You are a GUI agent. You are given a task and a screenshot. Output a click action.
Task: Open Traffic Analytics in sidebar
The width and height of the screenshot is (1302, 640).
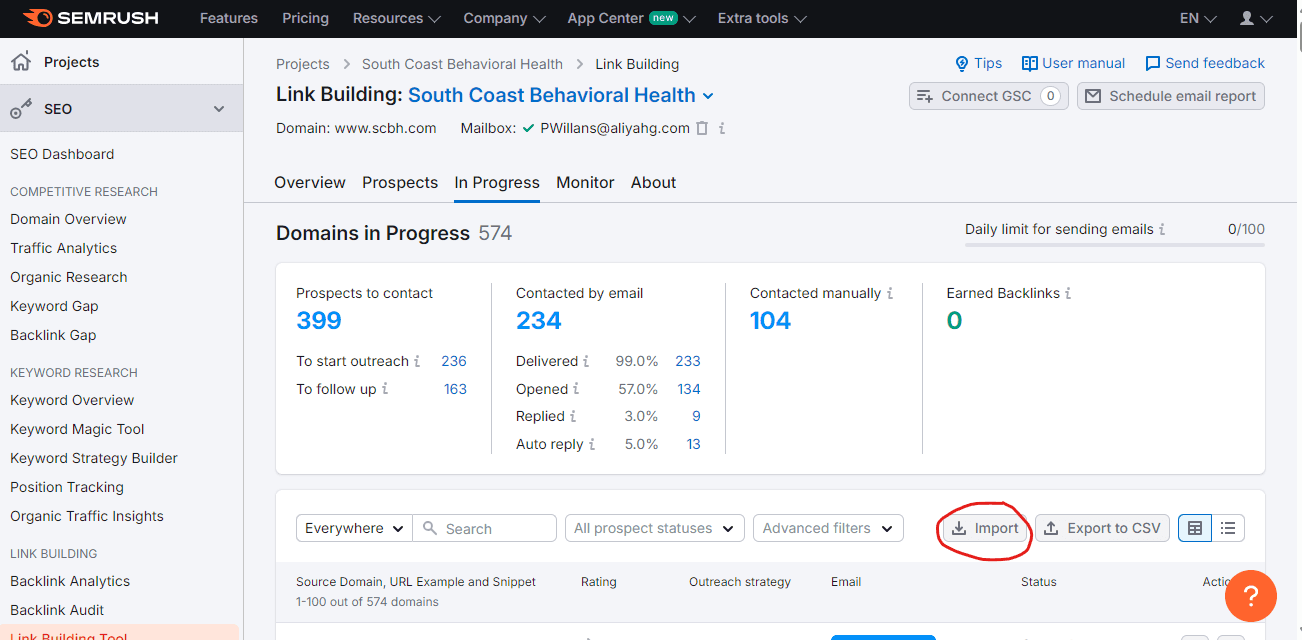coord(63,248)
